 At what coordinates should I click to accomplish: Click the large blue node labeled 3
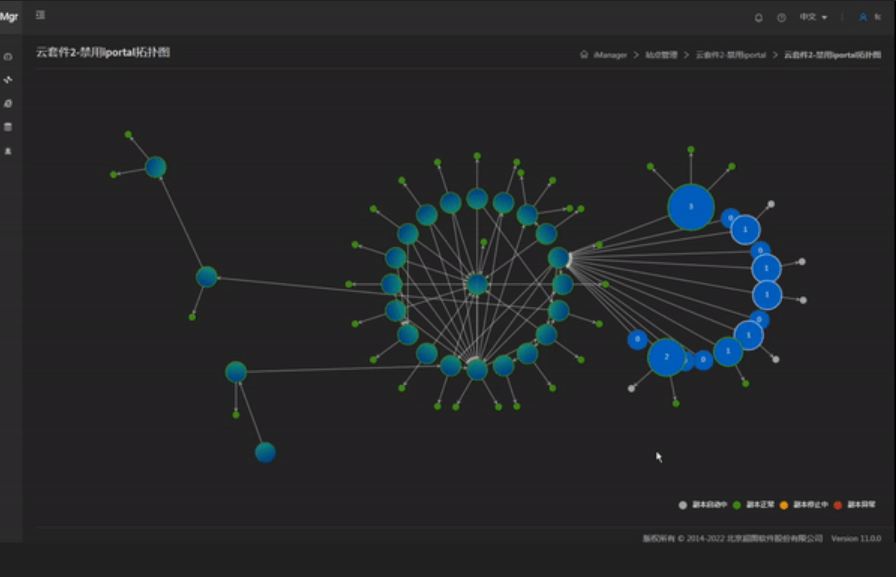(x=690, y=207)
